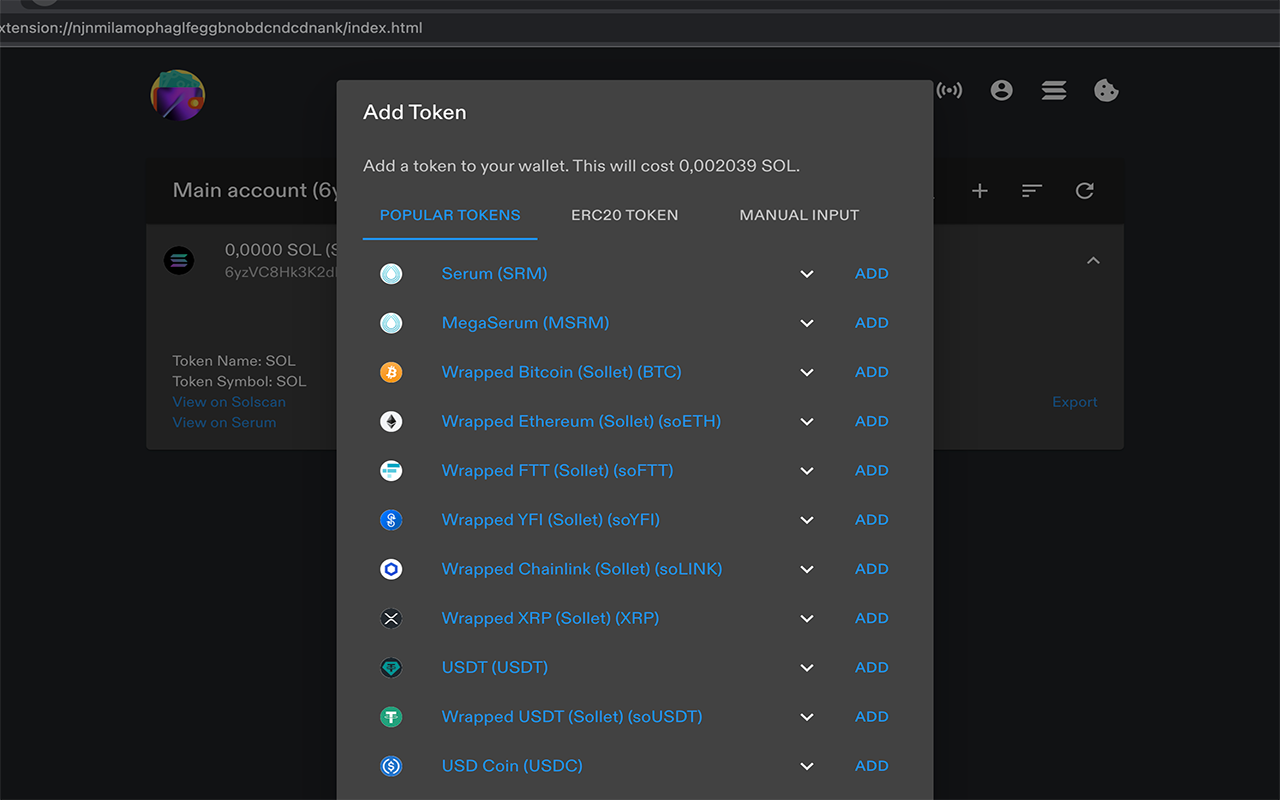
Task: Click the Wrapped YFI token icon
Action: [391, 520]
